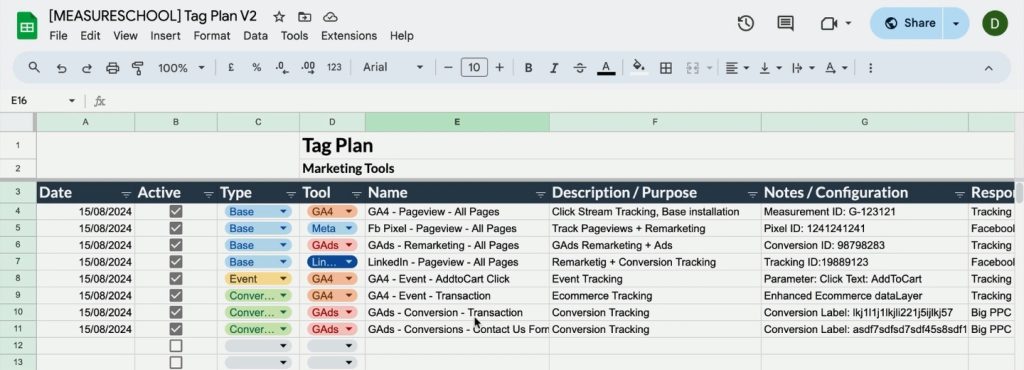
Task: Open the borders tool
Action: click(x=665, y=68)
